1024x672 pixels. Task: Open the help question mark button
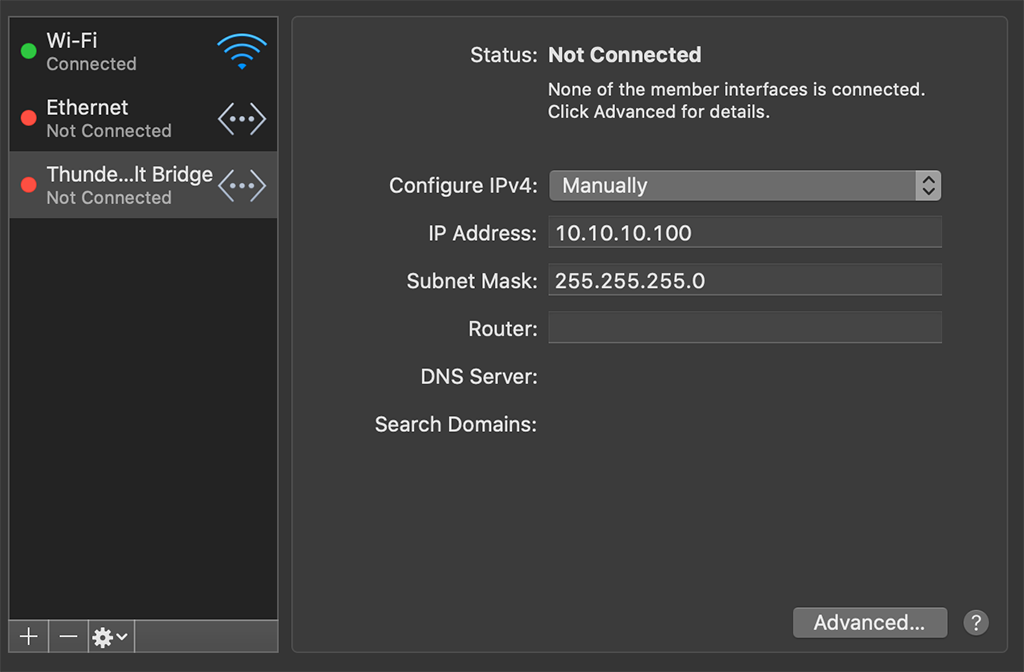coord(976,622)
